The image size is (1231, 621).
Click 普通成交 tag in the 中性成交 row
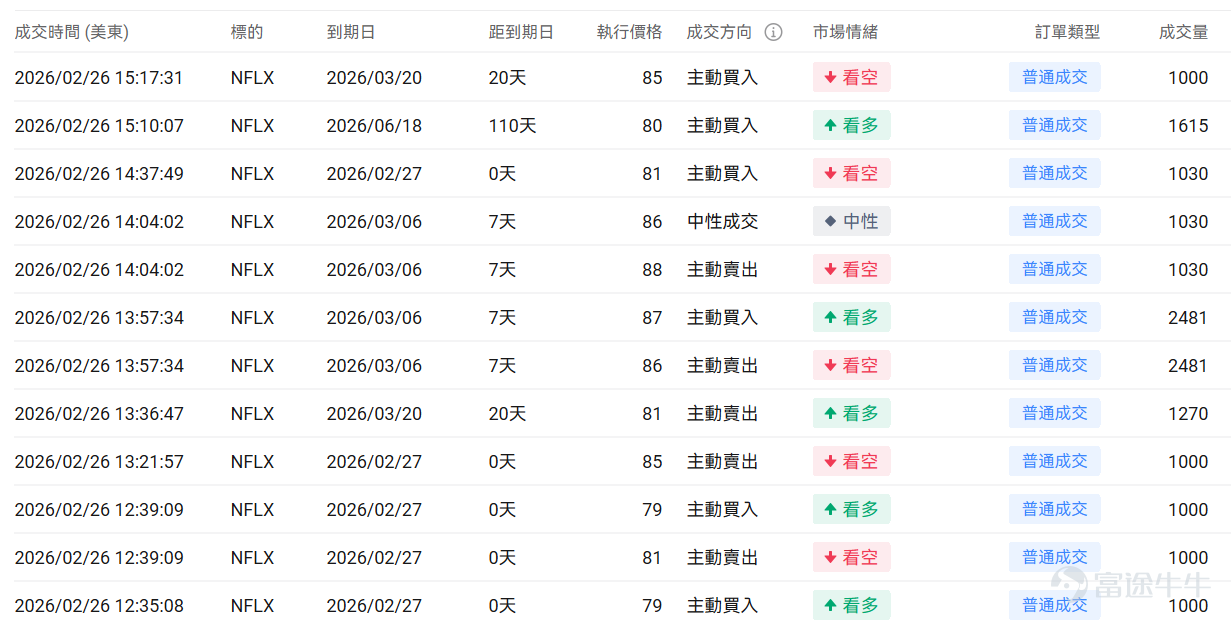pyautogui.click(x=1055, y=221)
